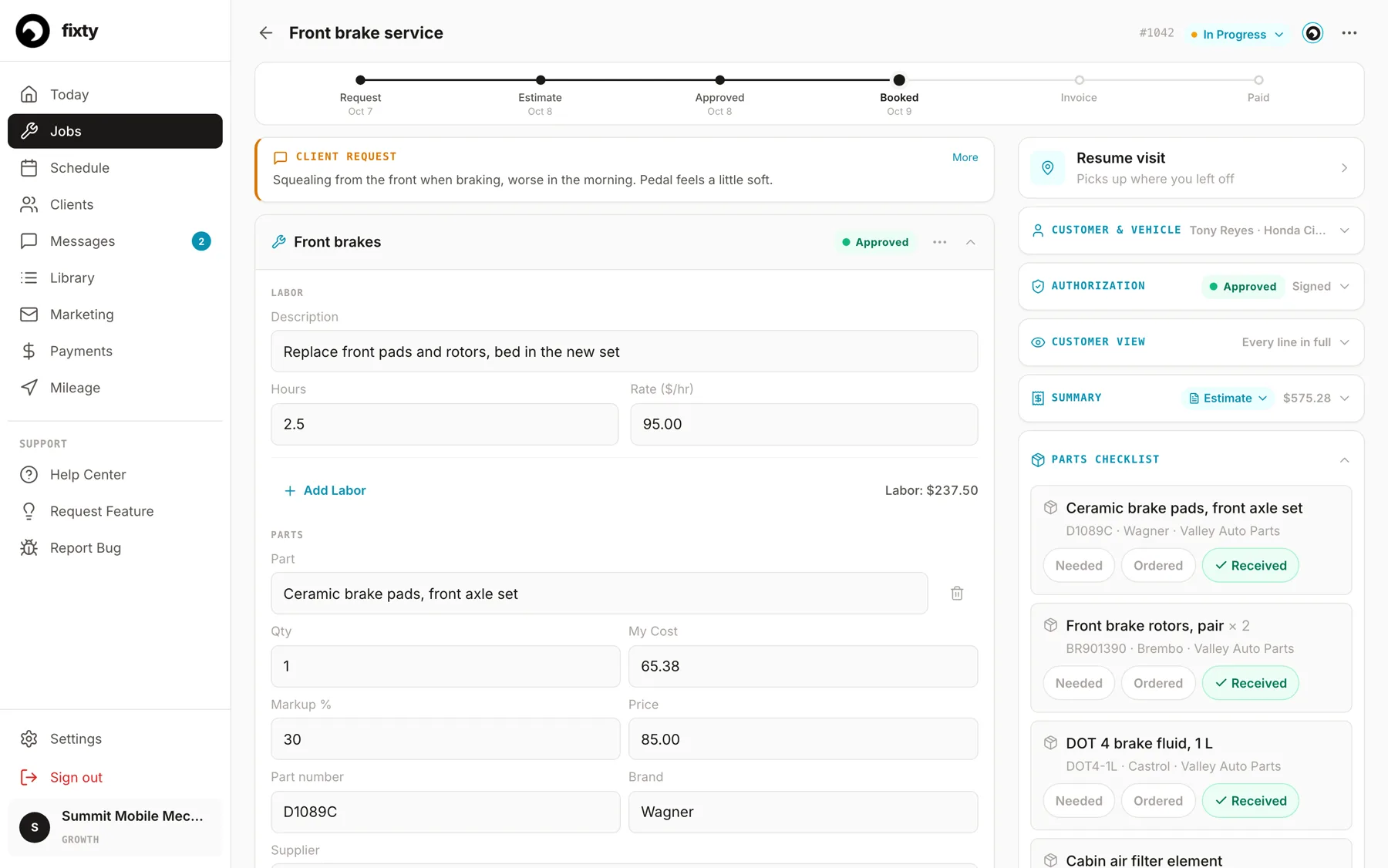Open Front brakes section options menu

pyautogui.click(x=939, y=242)
